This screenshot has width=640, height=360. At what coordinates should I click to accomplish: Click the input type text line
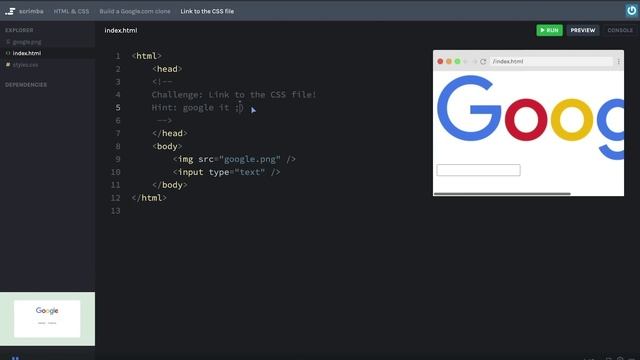tap(226, 172)
